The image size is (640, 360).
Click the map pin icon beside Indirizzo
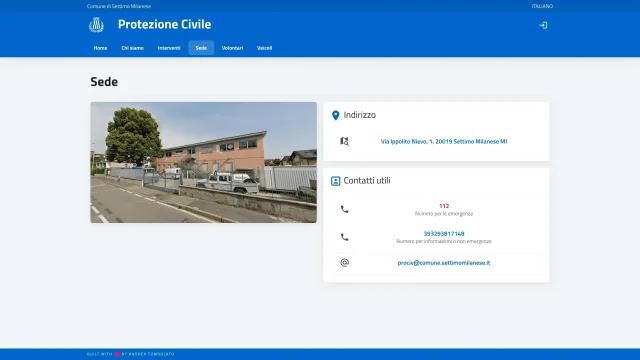(x=336, y=116)
